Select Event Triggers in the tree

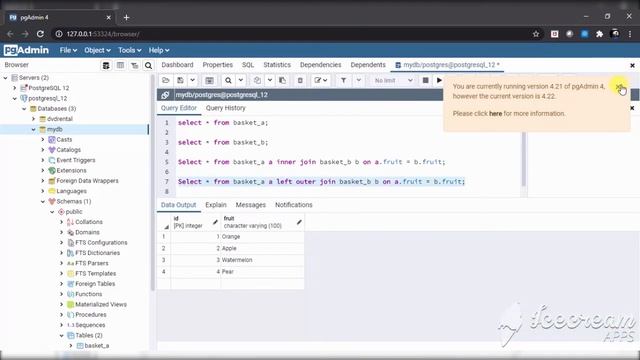pyautogui.click(x=76, y=160)
